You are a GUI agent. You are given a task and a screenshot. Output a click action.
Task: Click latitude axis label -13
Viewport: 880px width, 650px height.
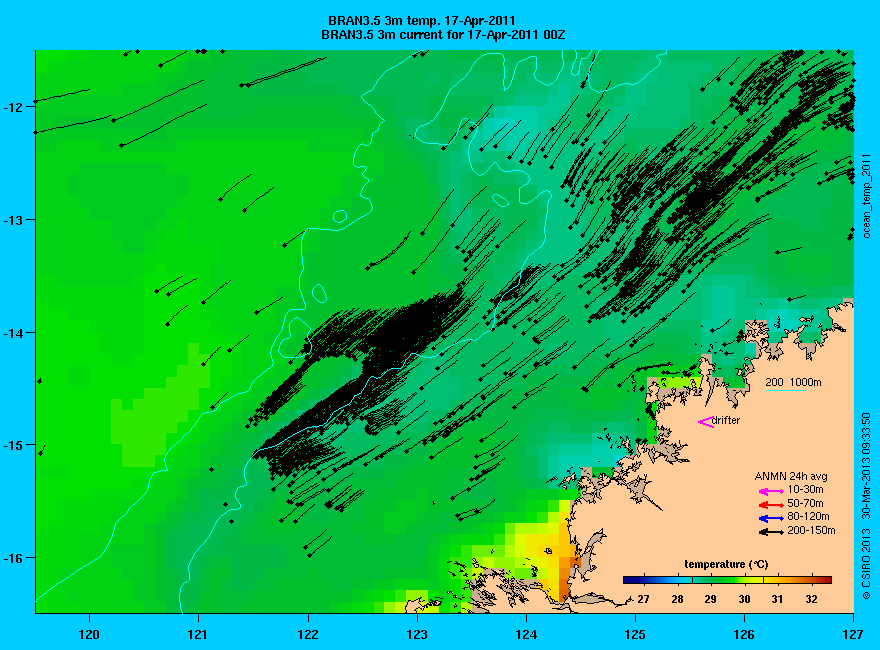[x=12, y=220]
